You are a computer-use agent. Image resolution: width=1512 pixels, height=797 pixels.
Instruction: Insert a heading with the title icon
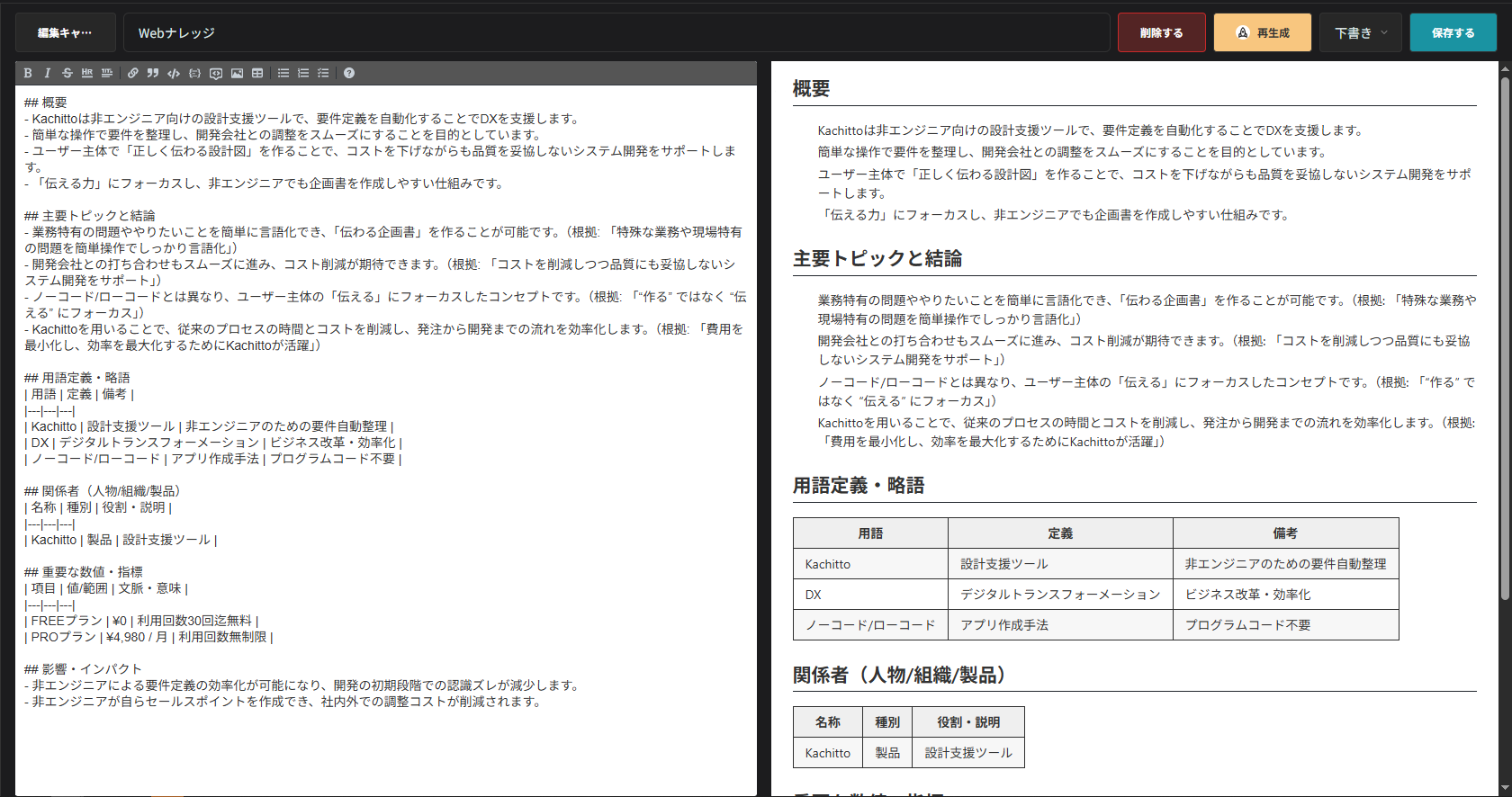[107, 73]
